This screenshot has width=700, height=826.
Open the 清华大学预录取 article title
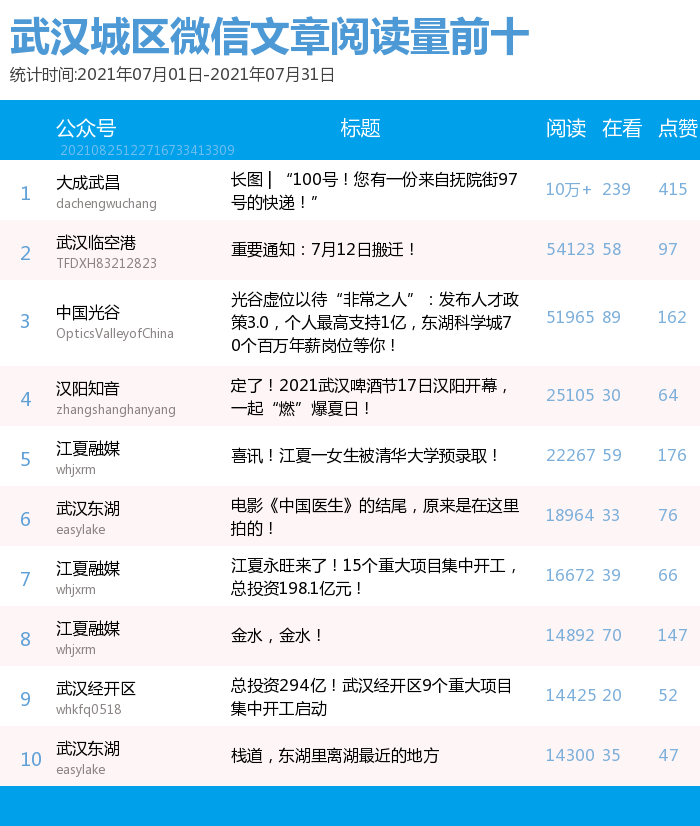[365, 455]
